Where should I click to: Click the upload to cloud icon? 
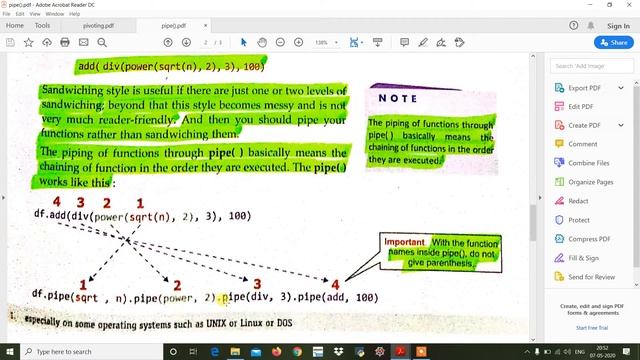[x=47, y=42]
